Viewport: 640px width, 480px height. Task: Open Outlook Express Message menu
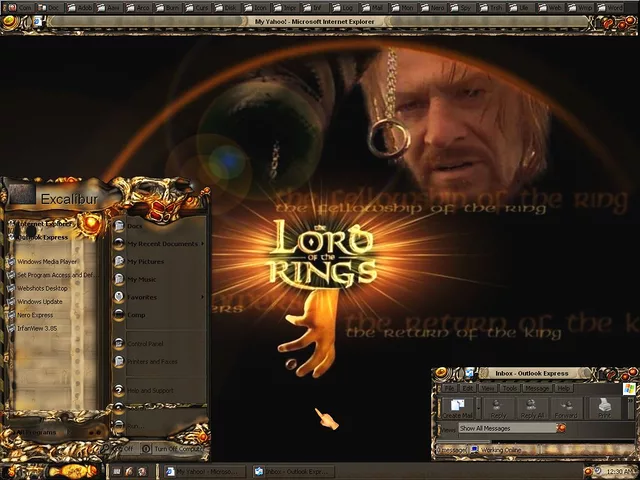pos(537,388)
